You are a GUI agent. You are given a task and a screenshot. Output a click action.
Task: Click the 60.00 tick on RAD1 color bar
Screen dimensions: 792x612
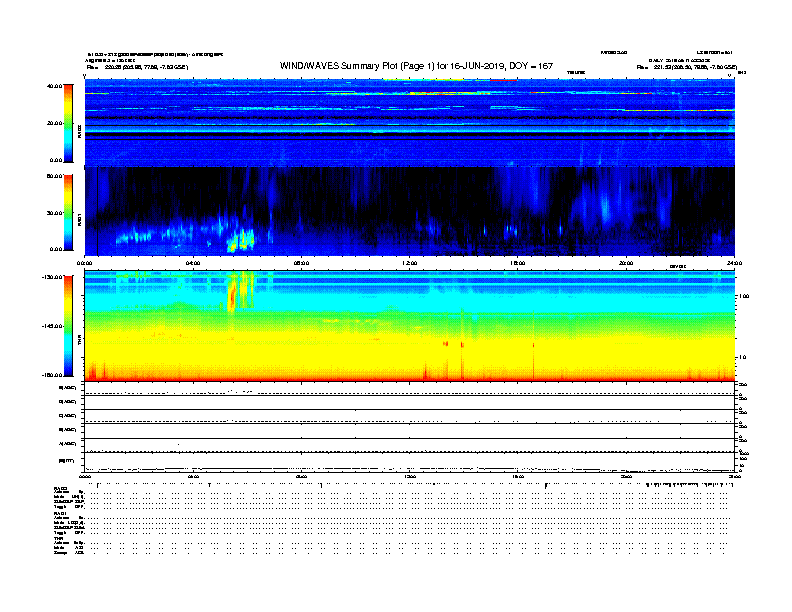[x=55, y=176]
